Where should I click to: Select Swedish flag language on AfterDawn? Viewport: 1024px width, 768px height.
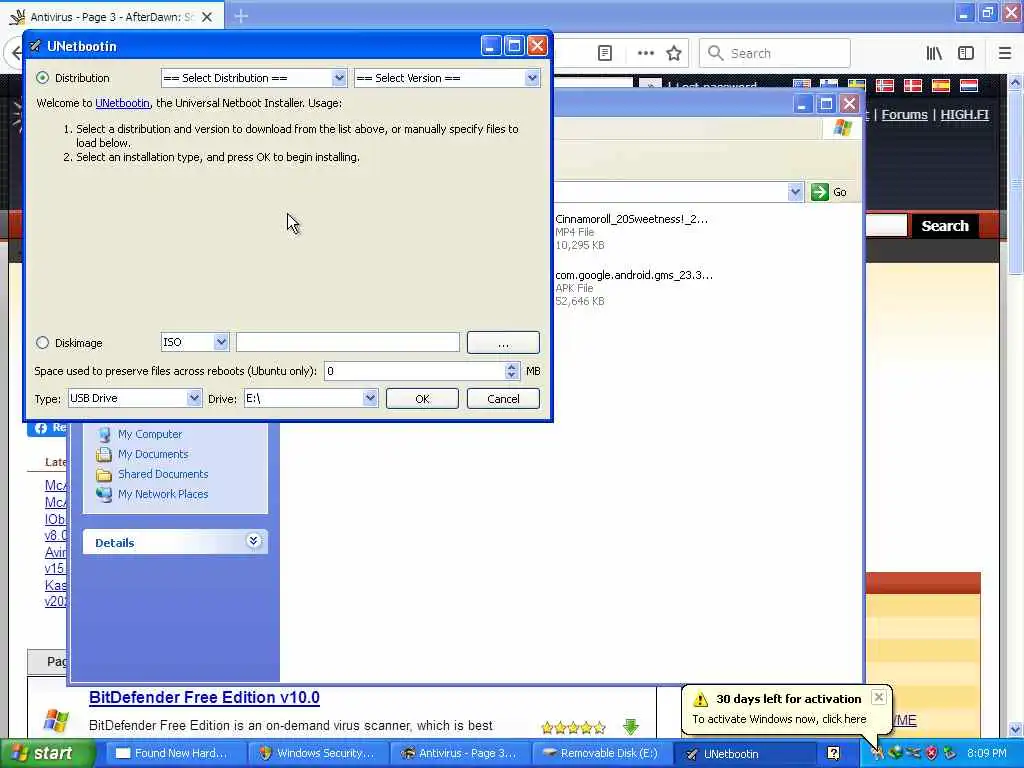click(856, 85)
